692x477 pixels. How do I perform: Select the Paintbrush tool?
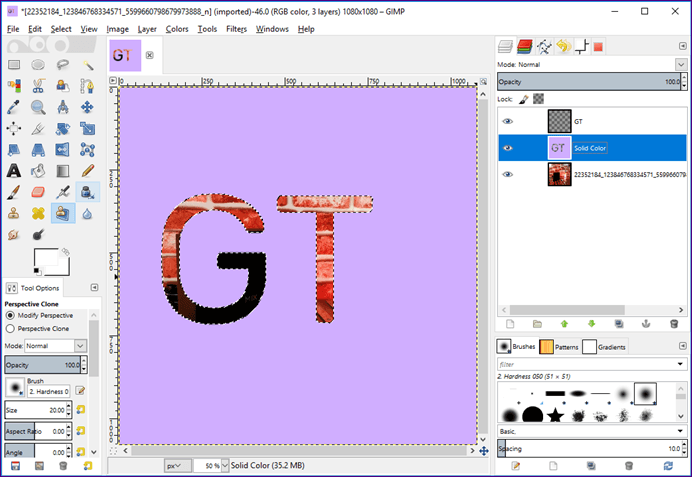14,192
